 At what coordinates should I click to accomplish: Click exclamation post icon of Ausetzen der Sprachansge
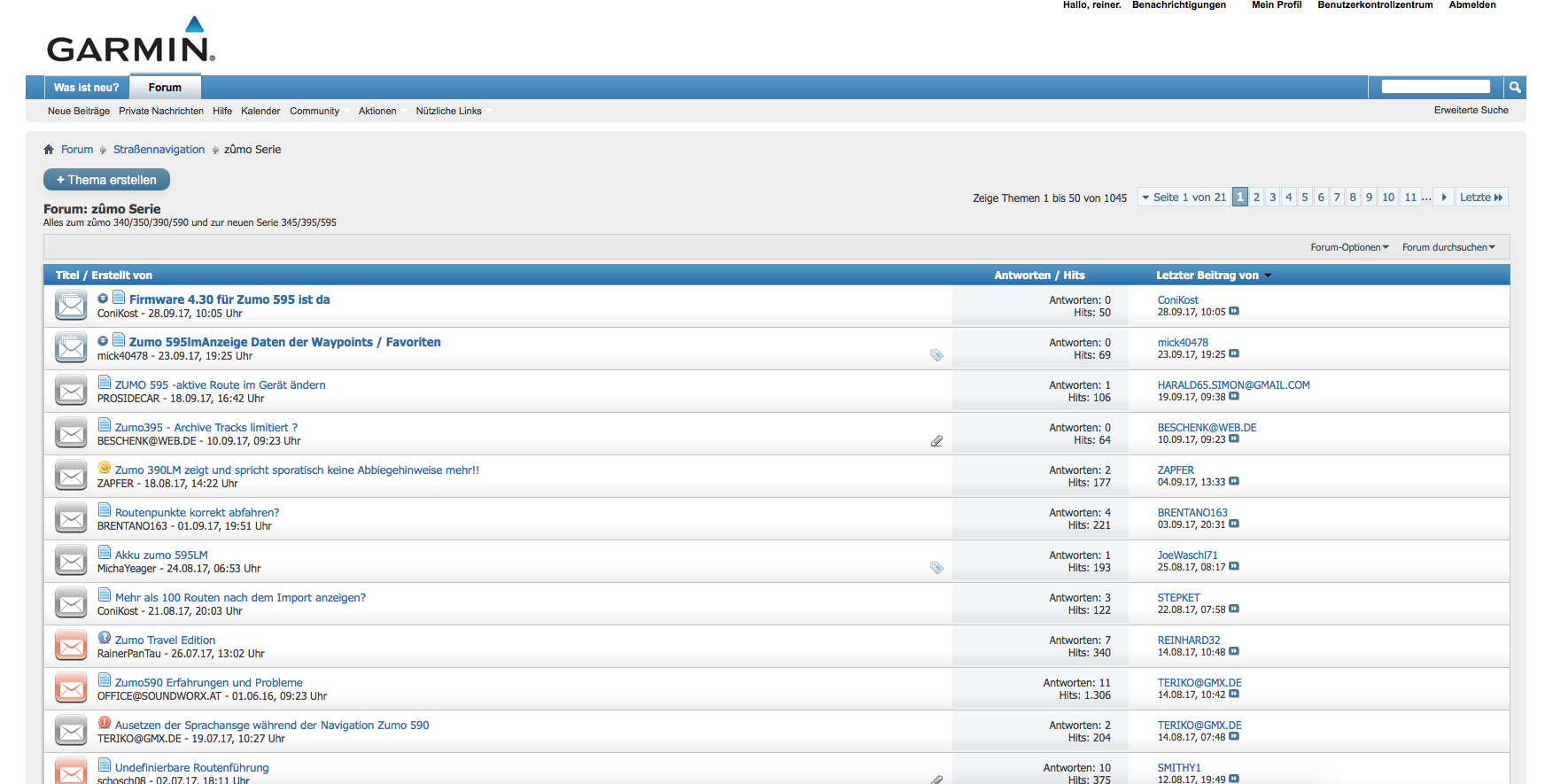(105, 723)
